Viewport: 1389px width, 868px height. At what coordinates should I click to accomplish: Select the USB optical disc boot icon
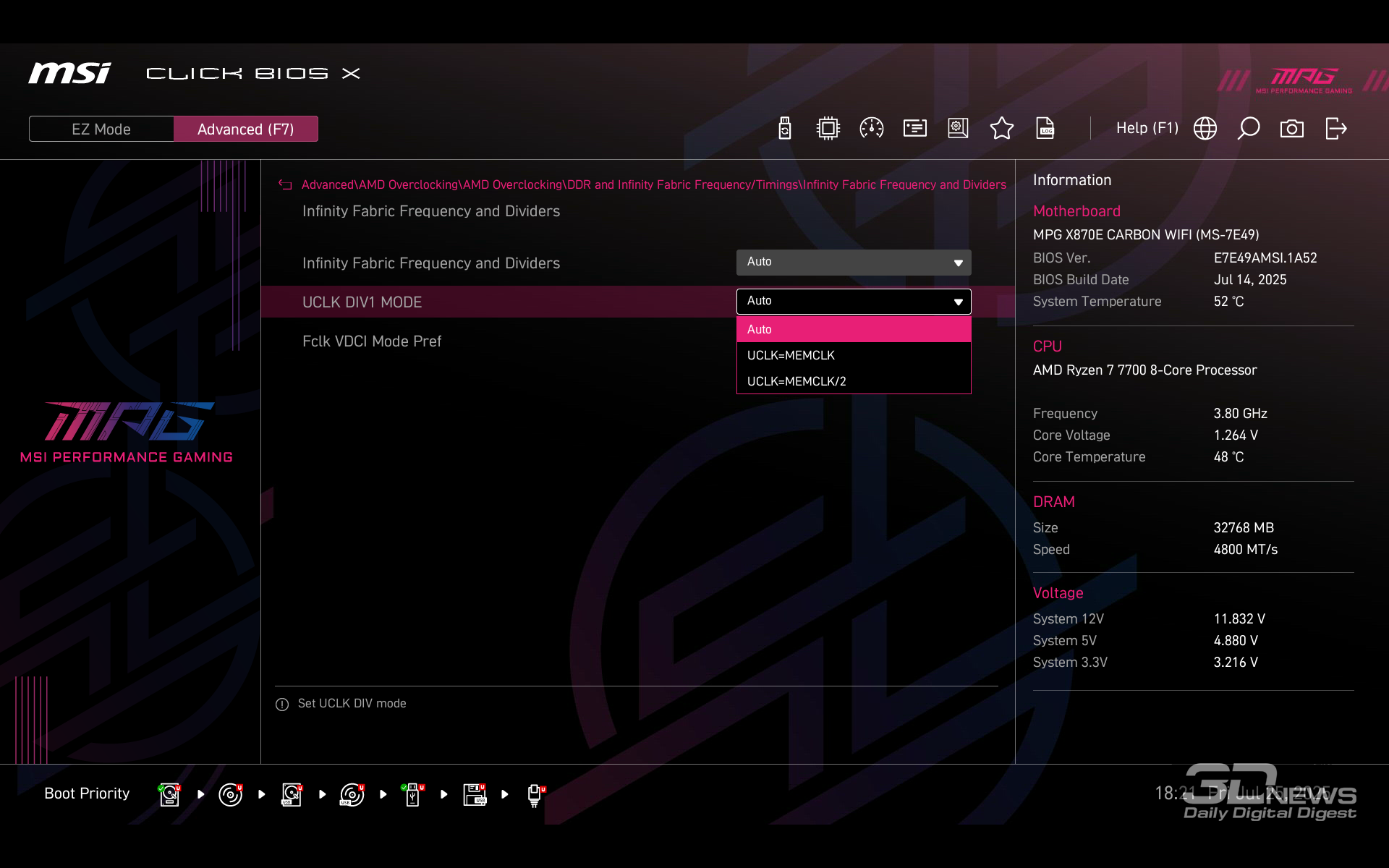coord(352,794)
